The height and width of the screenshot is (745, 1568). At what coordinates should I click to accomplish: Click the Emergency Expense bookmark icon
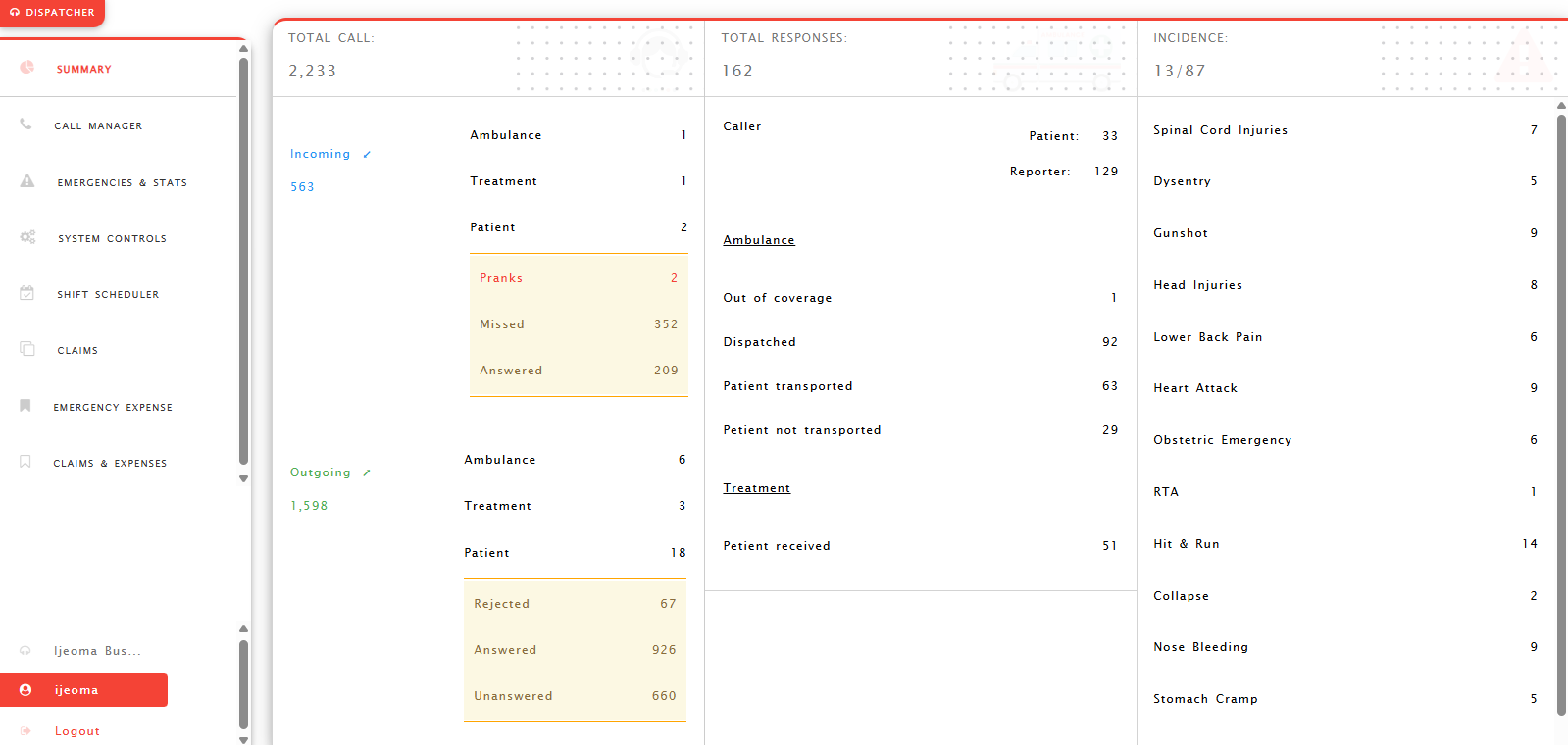25,406
